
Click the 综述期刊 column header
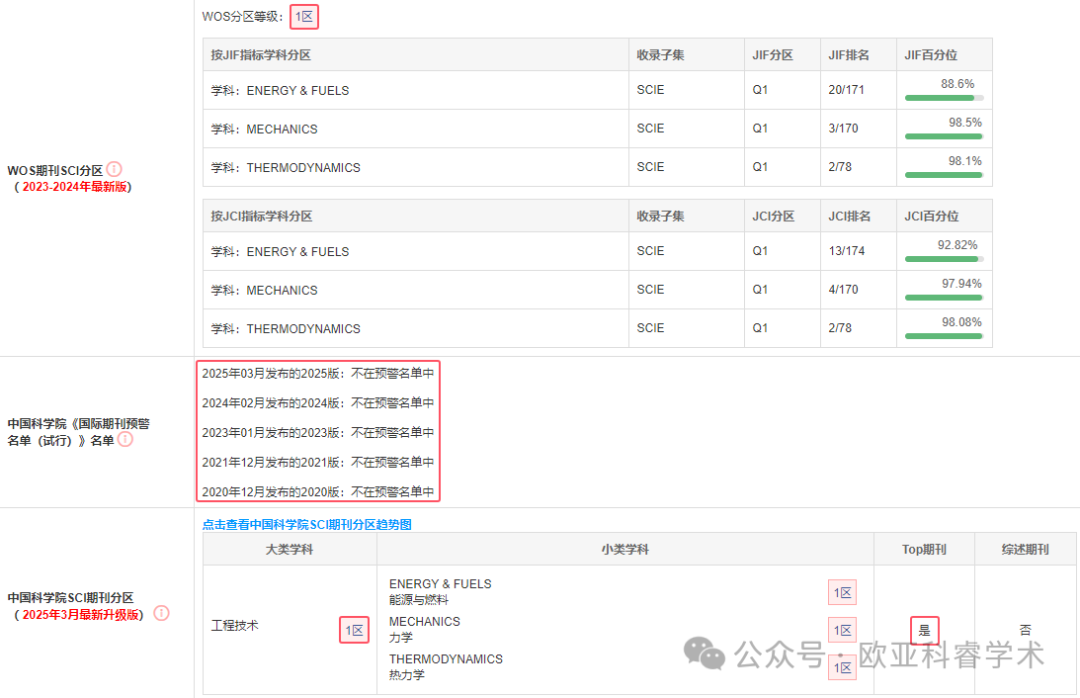point(1025,549)
